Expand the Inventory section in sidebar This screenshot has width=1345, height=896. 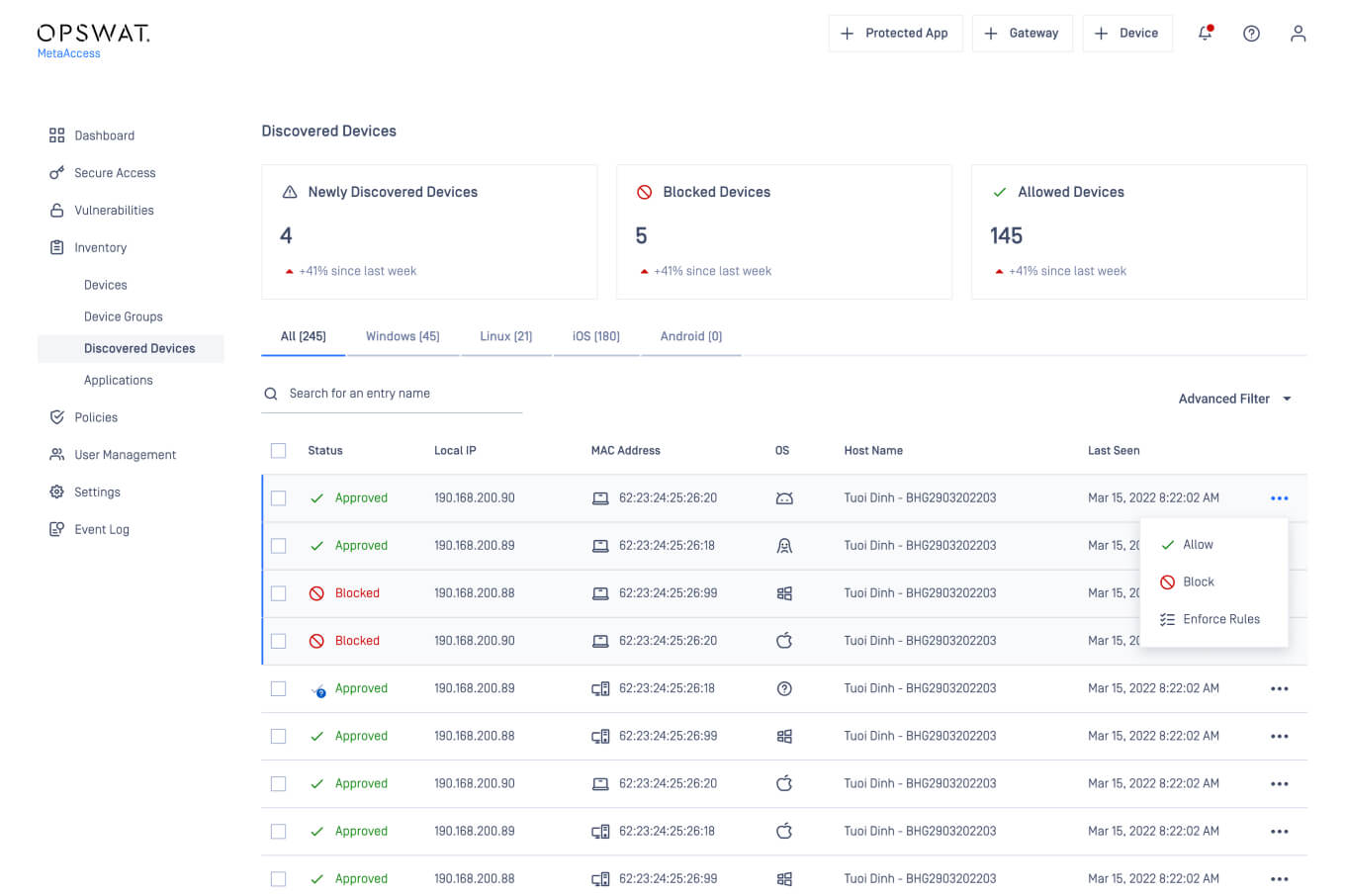[100, 248]
